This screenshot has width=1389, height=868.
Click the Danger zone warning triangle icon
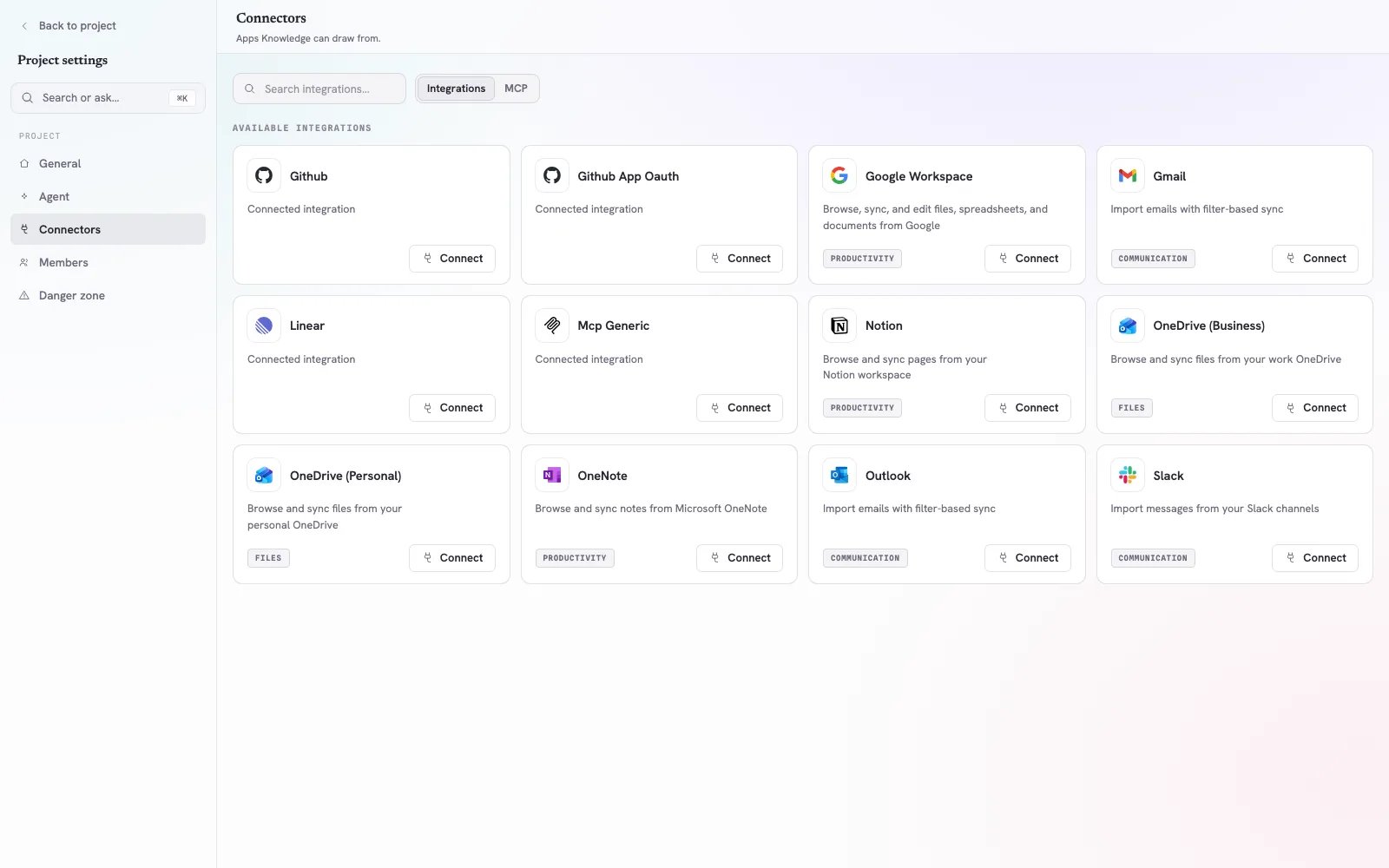(x=24, y=295)
